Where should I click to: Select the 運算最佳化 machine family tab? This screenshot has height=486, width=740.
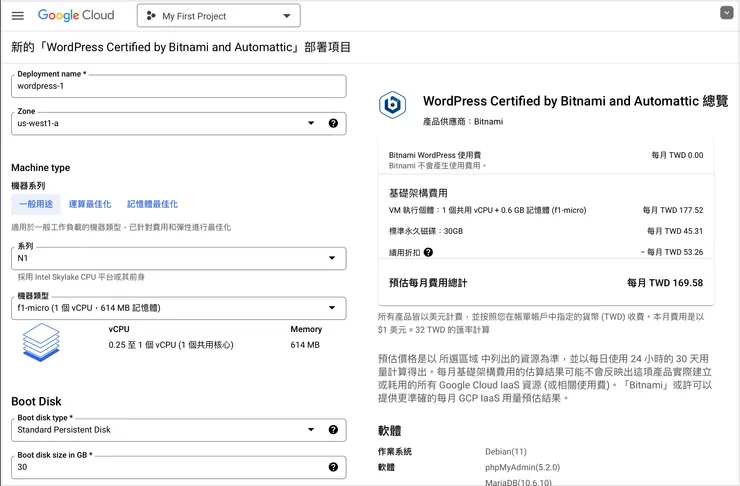pos(90,204)
